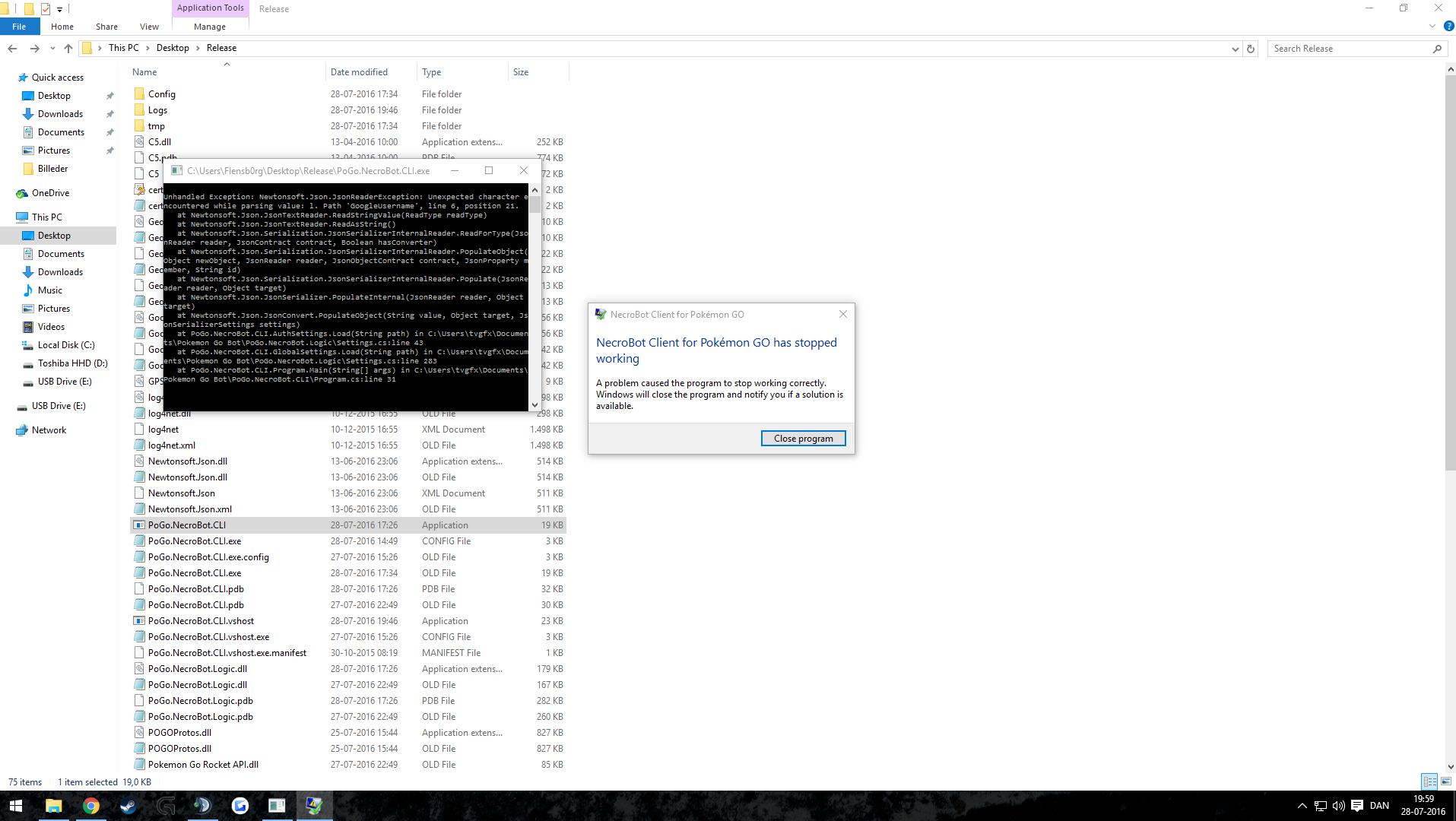Expand the ribbon with the chevron
Screen dimensions: 1456x821
1432,26
